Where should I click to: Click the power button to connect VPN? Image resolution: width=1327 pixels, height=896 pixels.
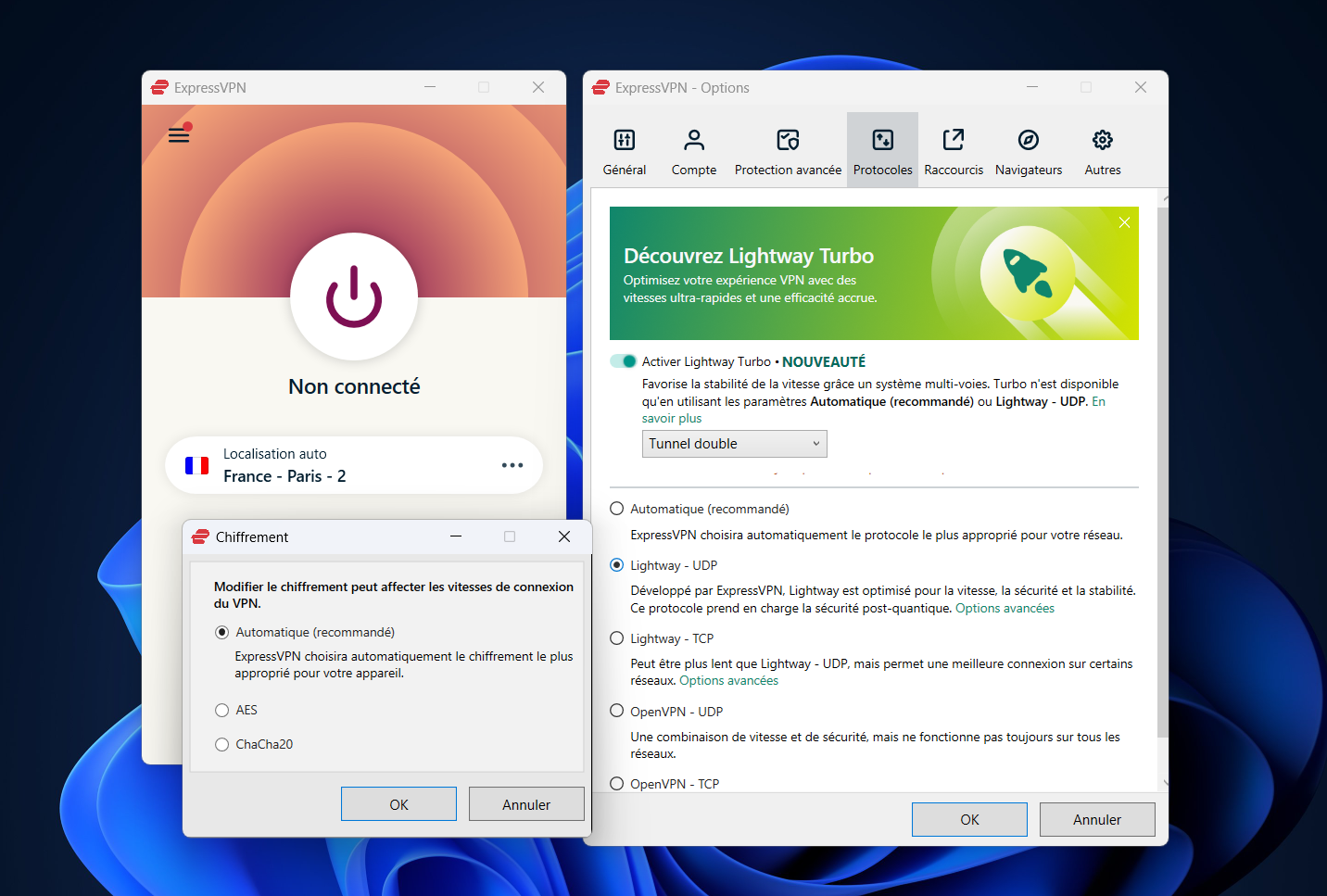[354, 297]
